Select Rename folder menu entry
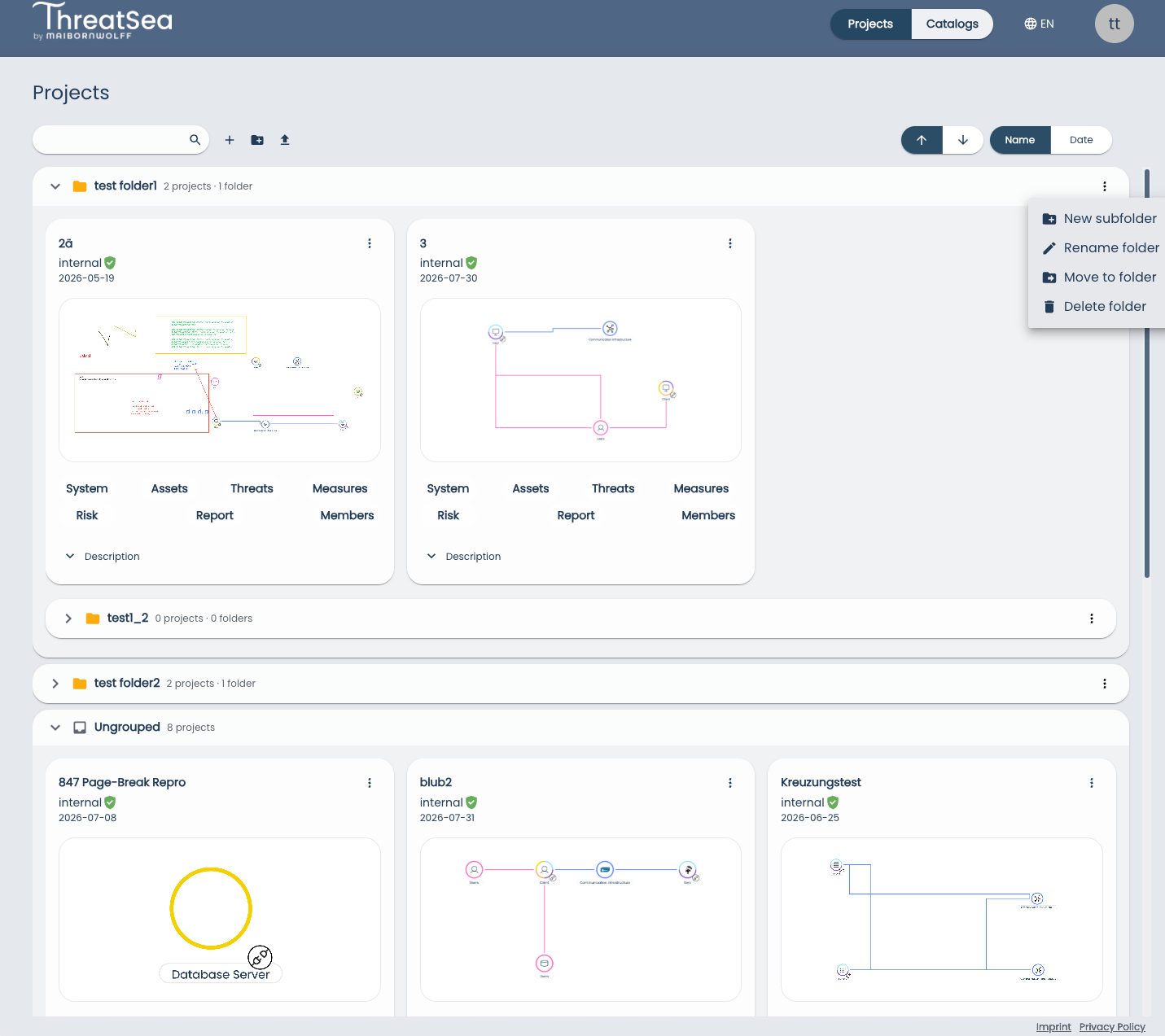This screenshot has width=1165, height=1036. [1101, 248]
